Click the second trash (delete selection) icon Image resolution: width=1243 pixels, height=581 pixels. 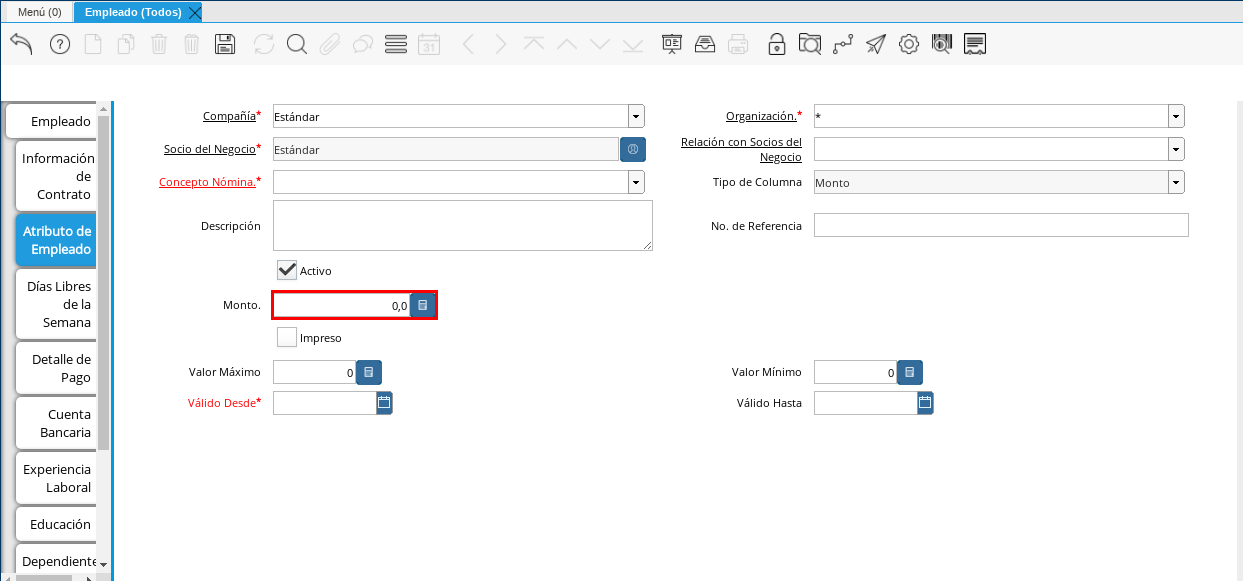coord(192,44)
